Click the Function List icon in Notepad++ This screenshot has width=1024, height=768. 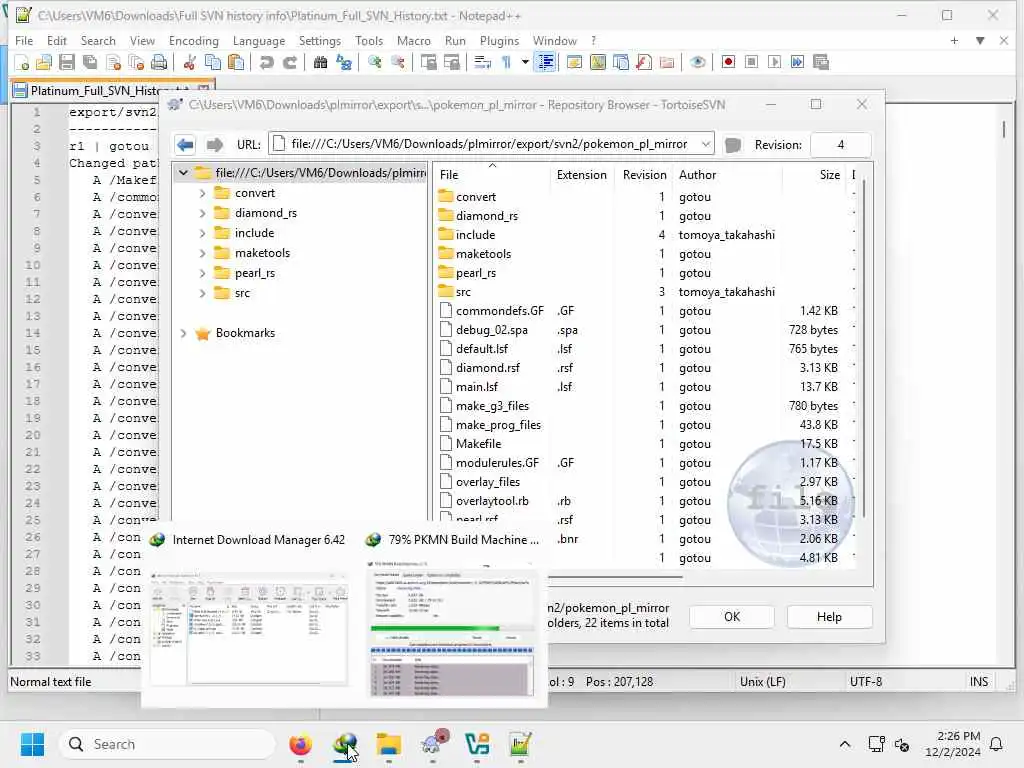(x=644, y=62)
